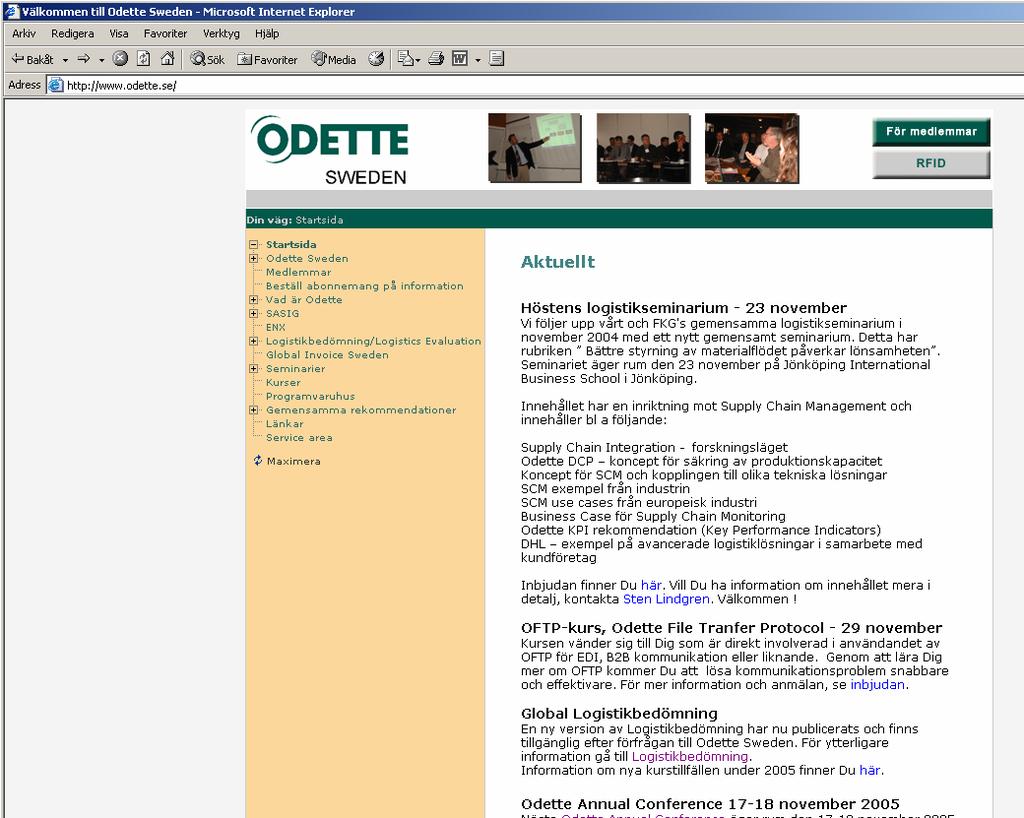Click the Höstens logistikseminarium heading
The image size is (1024, 818).
pos(684,307)
